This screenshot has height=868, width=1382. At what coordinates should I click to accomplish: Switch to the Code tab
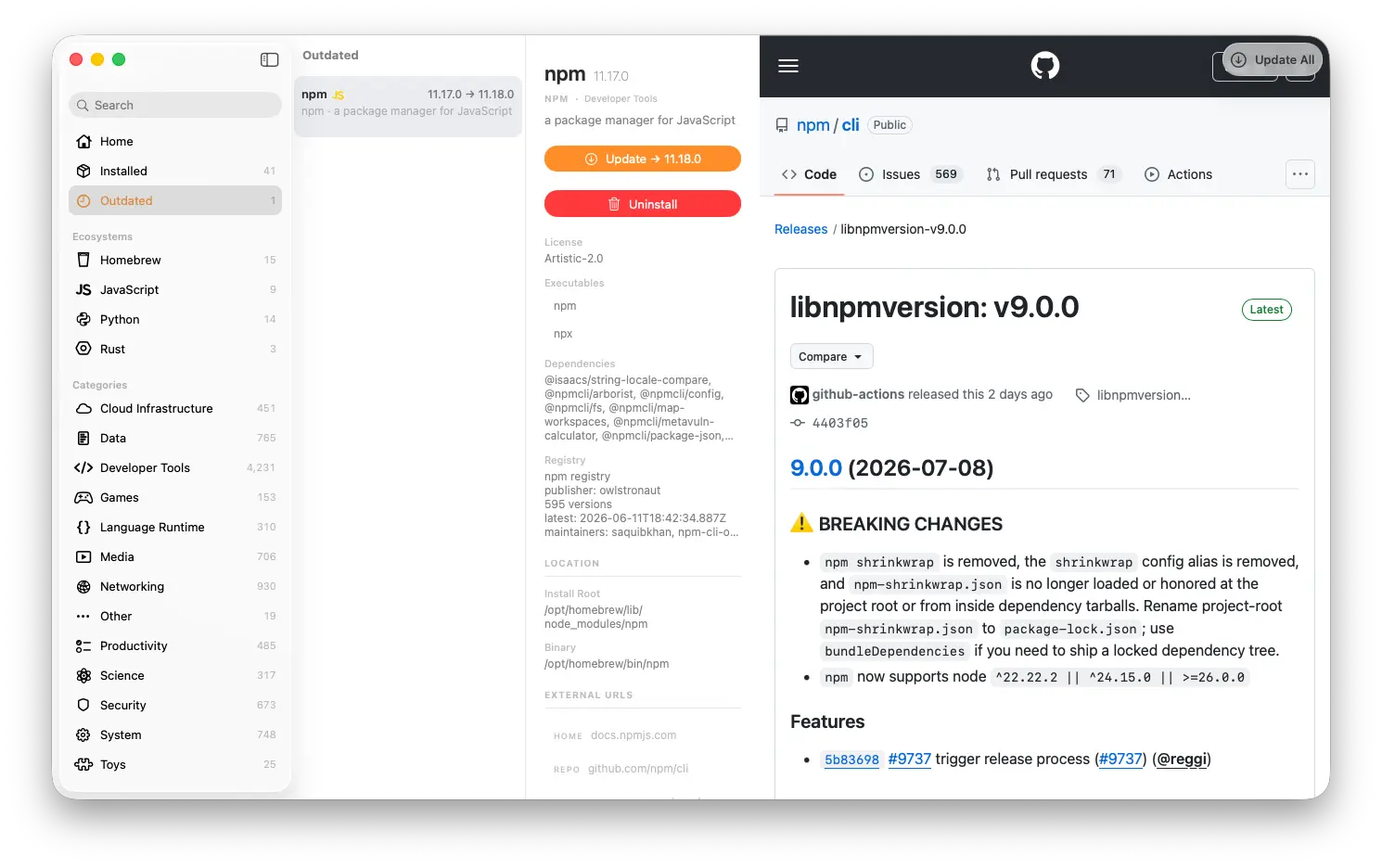[x=810, y=174]
